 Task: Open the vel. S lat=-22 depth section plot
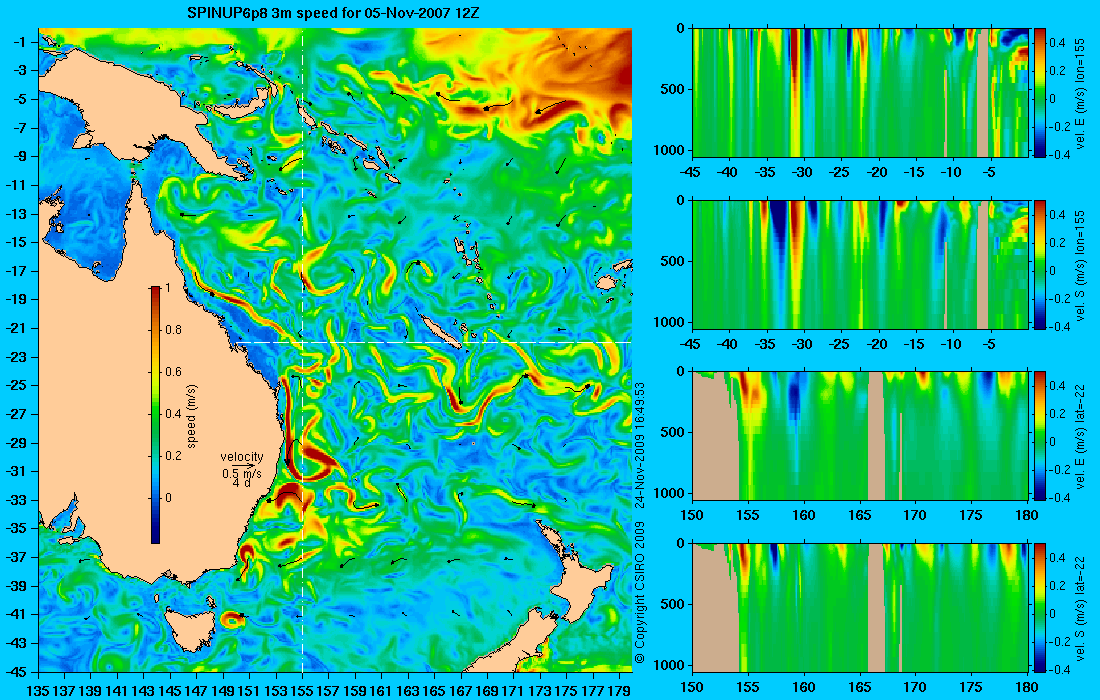point(859,607)
